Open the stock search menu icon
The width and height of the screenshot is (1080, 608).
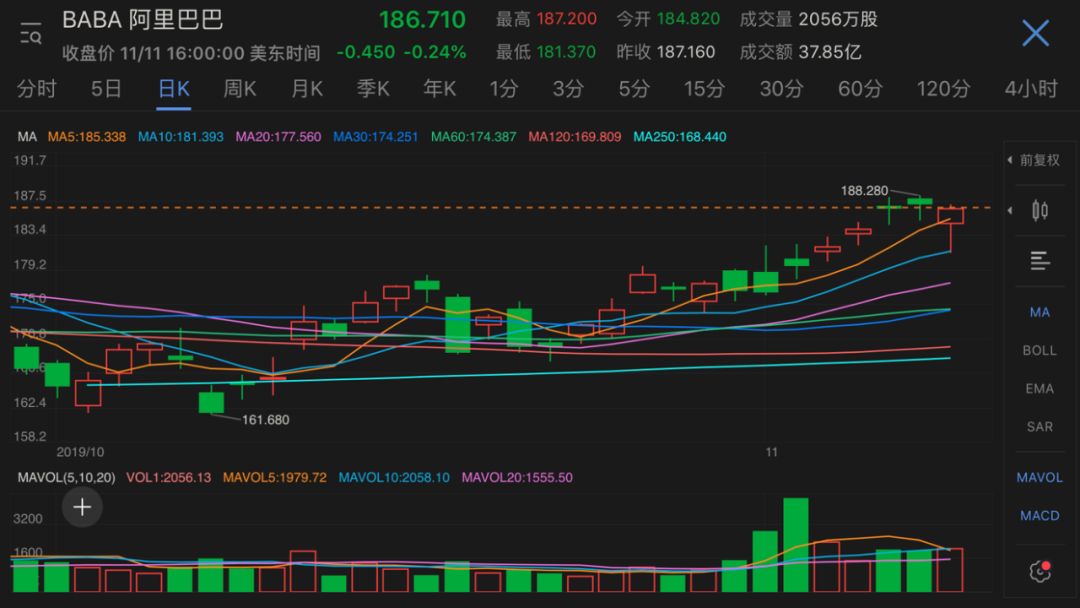[x=30, y=33]
